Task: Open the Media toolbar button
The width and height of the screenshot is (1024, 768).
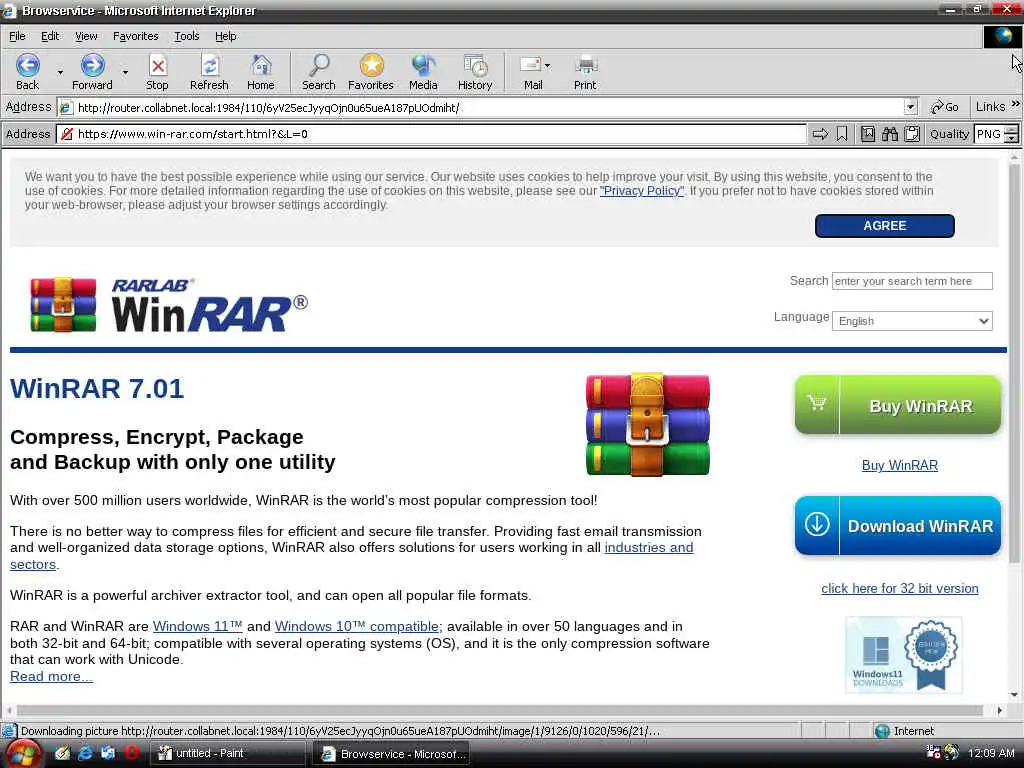Action: 423,72
